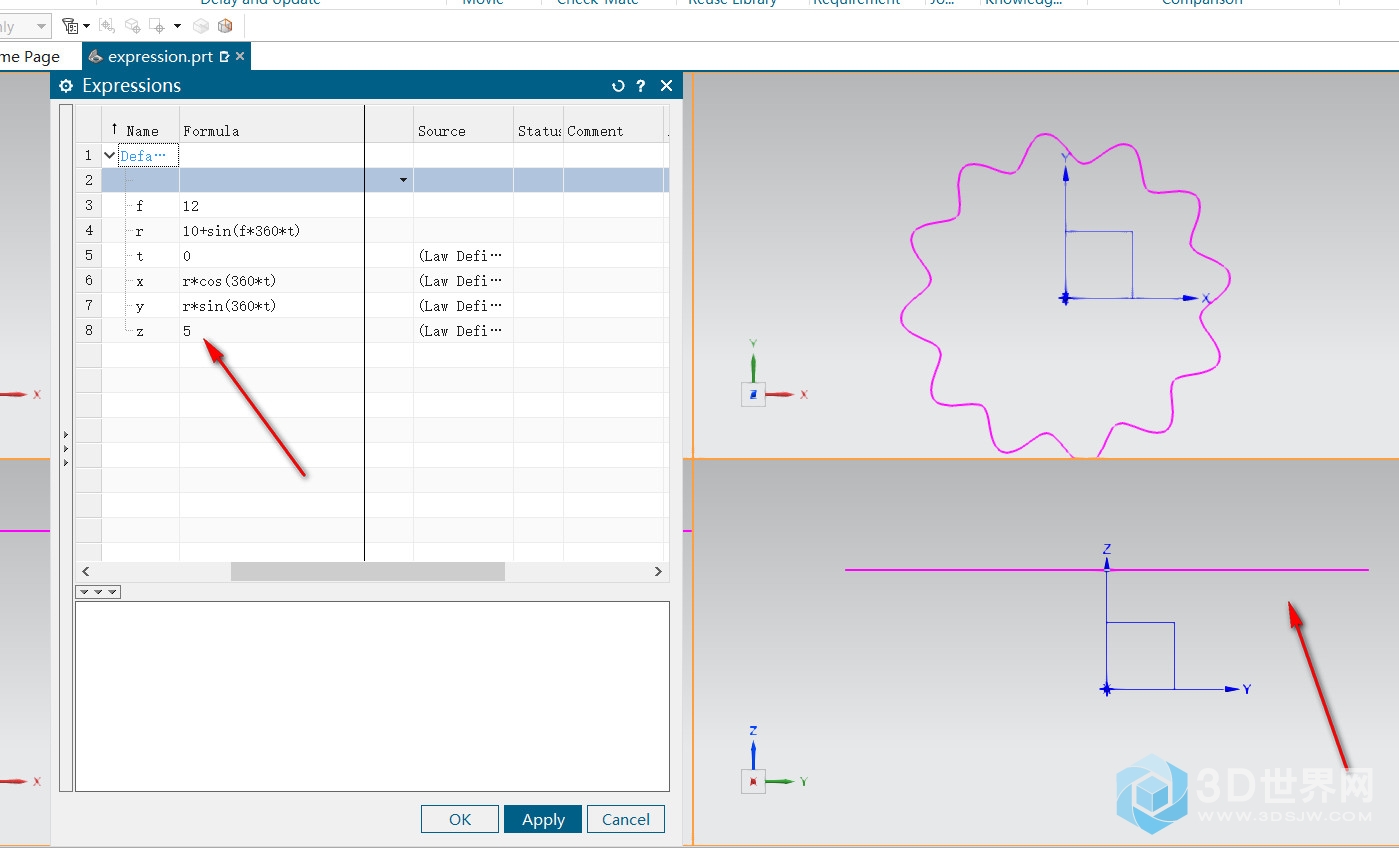Click the orange-edged box icon
Screen dimensions: 1399x848
(x=225, y=26)
